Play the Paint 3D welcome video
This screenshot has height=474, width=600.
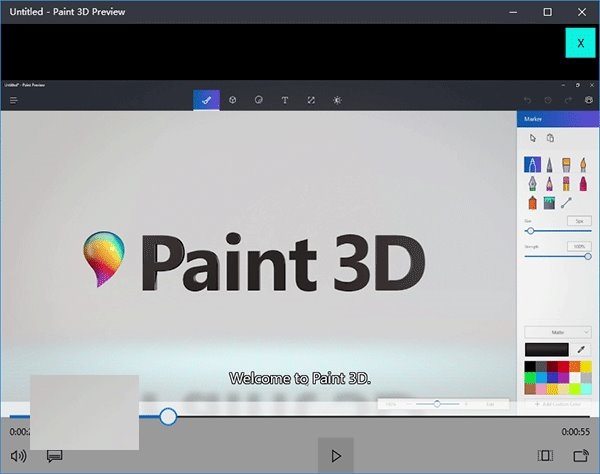pyautogui.click(x=336, y=455)
